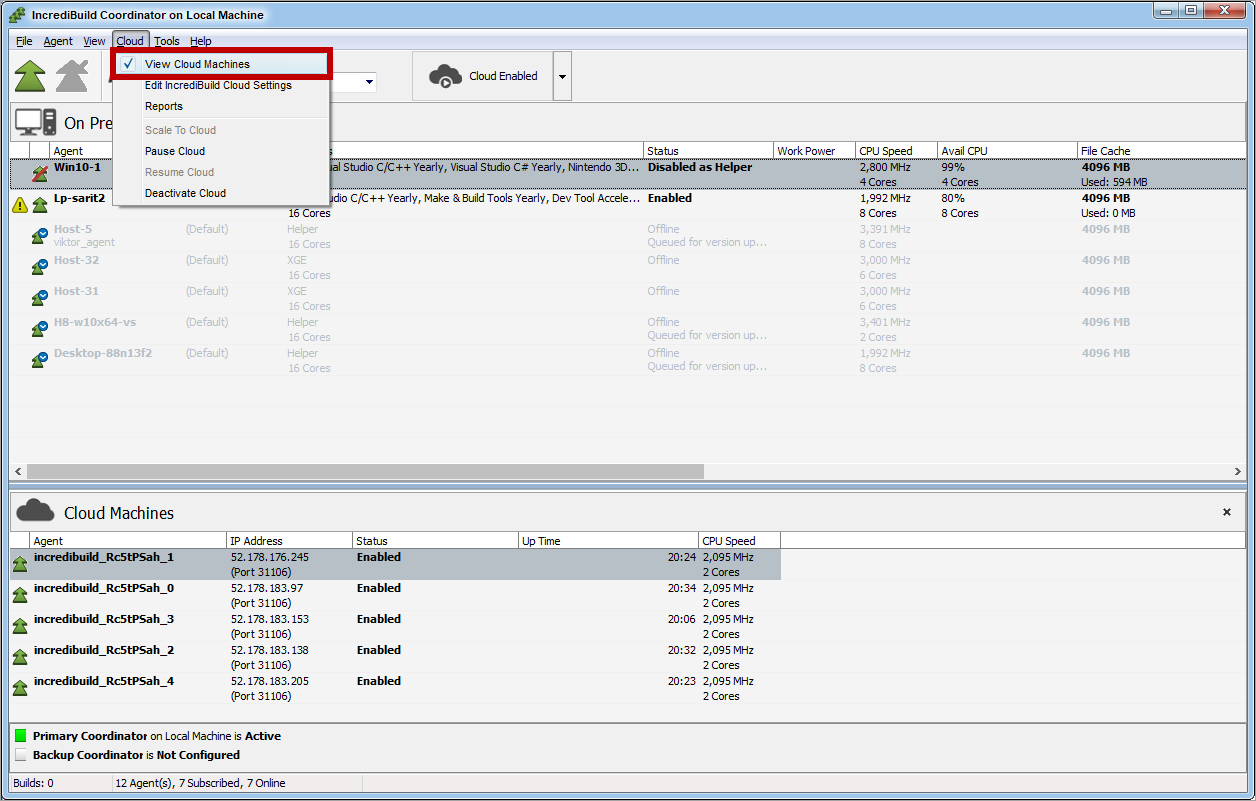This screenshot has width=1256, height=801.
Task: Click IP address 52.178.183.205
Action: [270, 681]
